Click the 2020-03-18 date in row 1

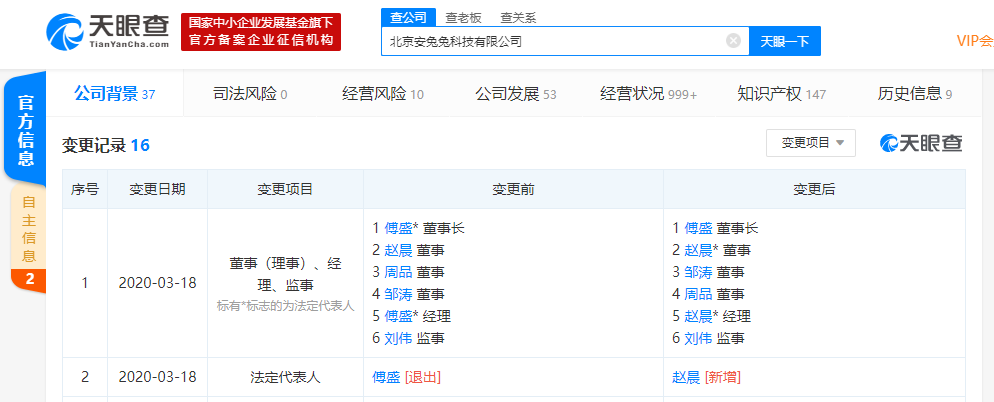tap(158, 283)
